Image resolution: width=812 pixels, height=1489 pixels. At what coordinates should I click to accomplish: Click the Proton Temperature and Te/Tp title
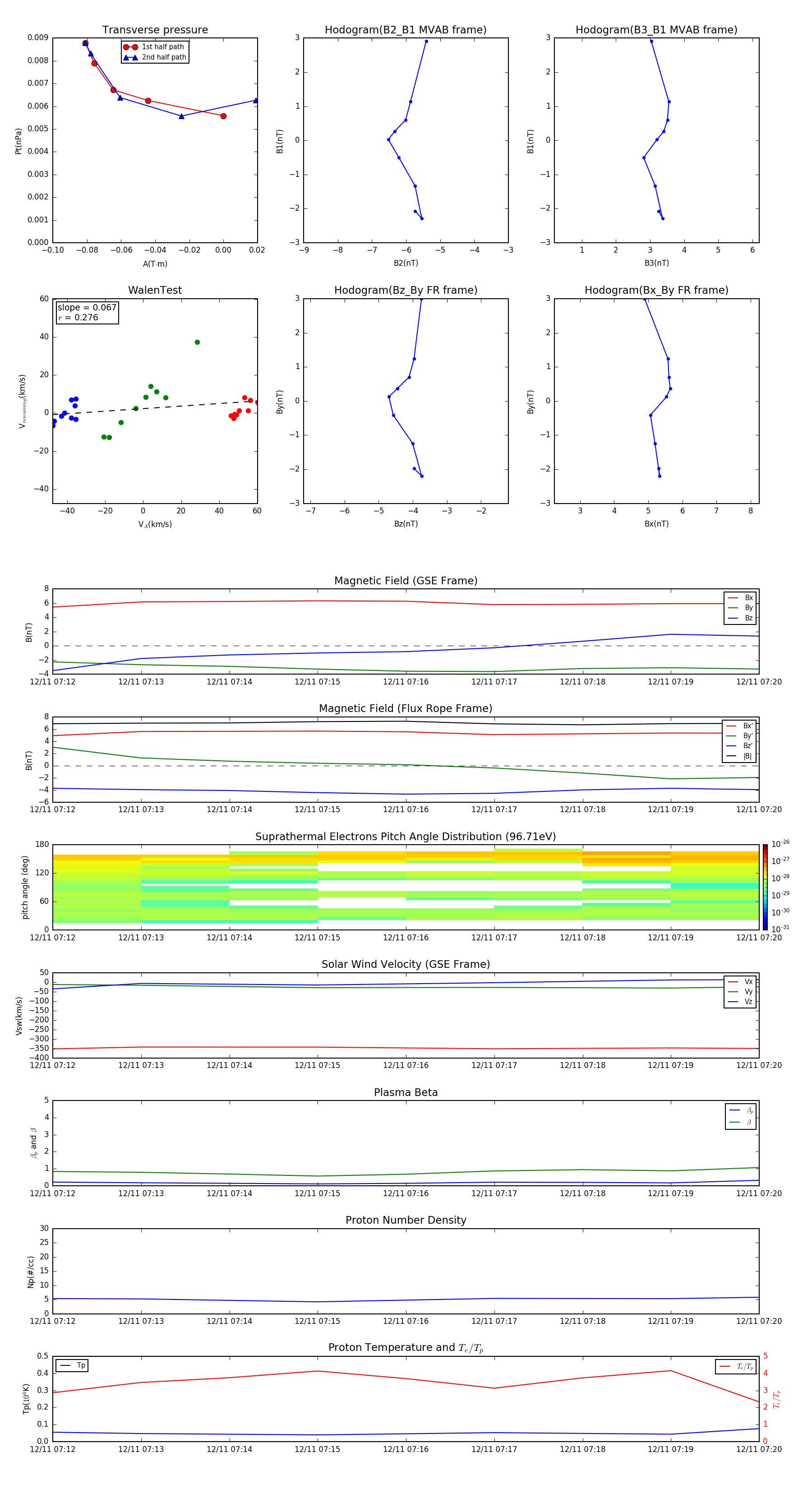[406, 1348]
